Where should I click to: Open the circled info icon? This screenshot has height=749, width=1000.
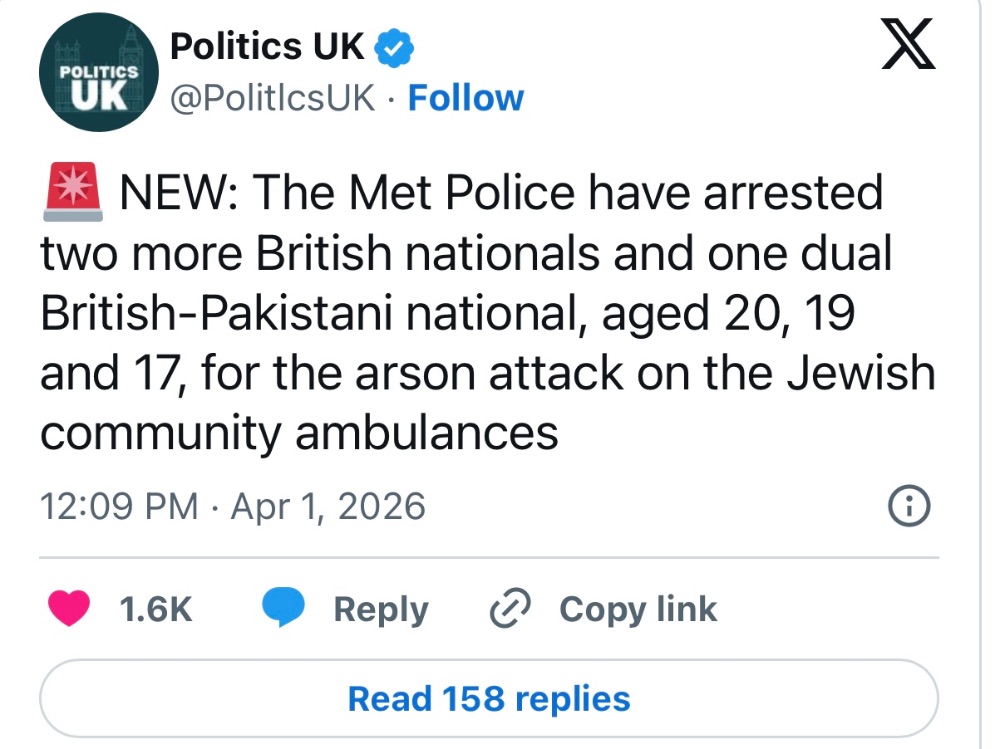point(909,508)
